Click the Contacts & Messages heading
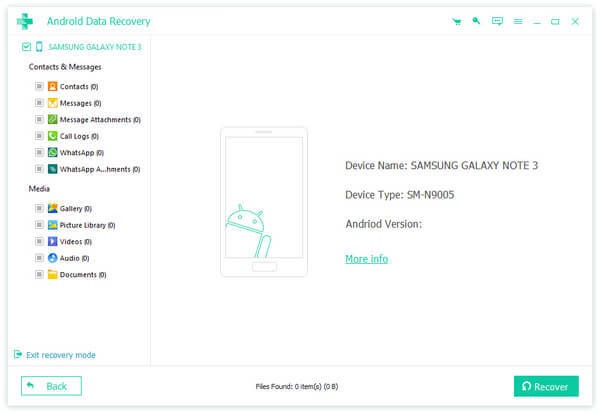This screenshot has width=600, height=414. (65, 67)
